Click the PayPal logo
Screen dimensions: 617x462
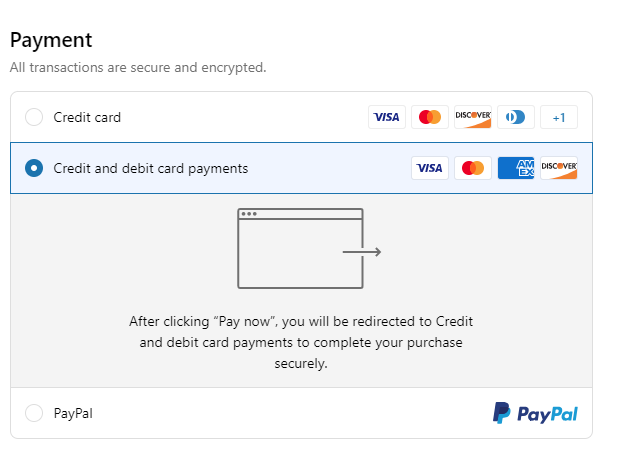[x=535, y=413]
